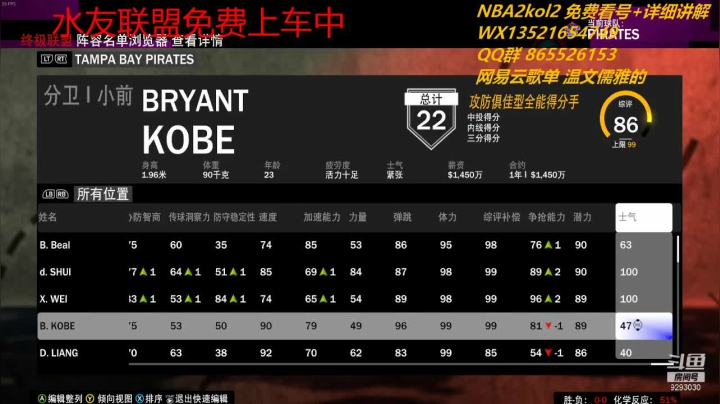Click the contract value 1年 | $1,450万

click(537, 175)
